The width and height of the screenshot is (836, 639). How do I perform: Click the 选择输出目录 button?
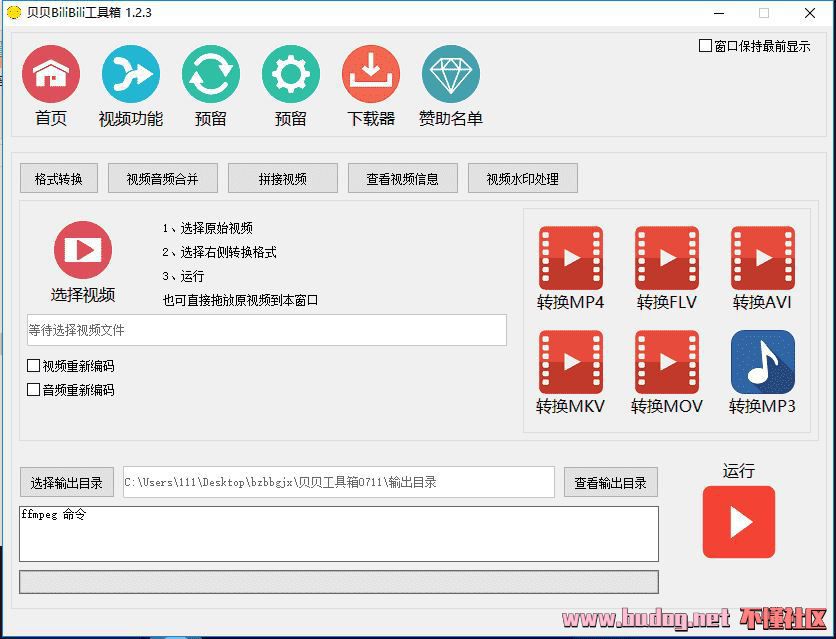tap(67, 482)
